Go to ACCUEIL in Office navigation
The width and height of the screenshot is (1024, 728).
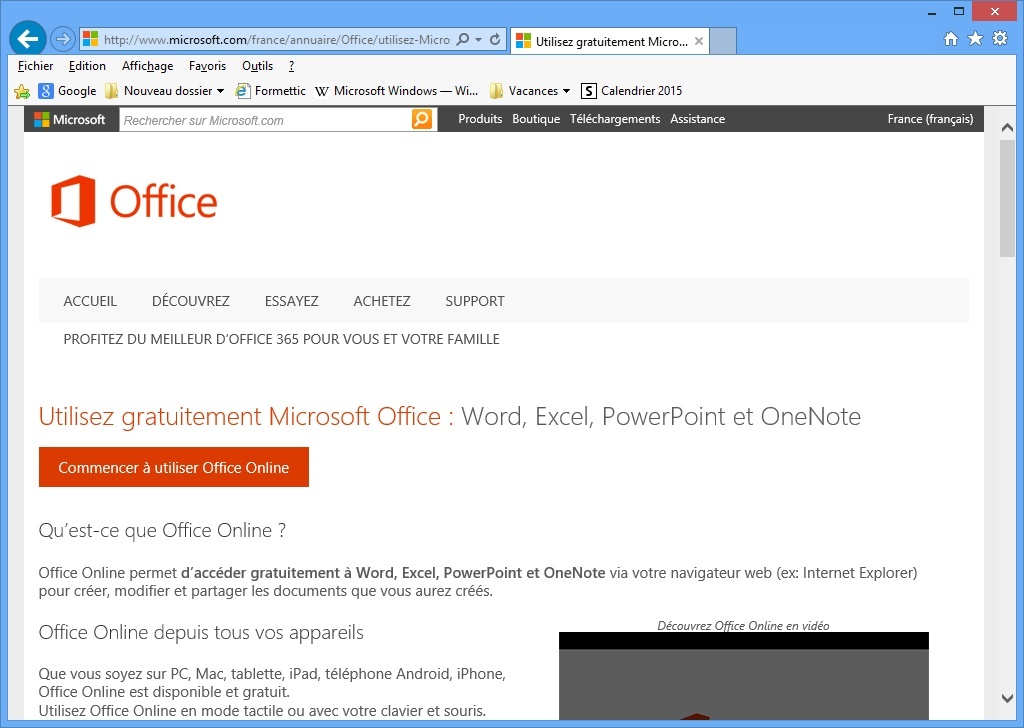90,301
